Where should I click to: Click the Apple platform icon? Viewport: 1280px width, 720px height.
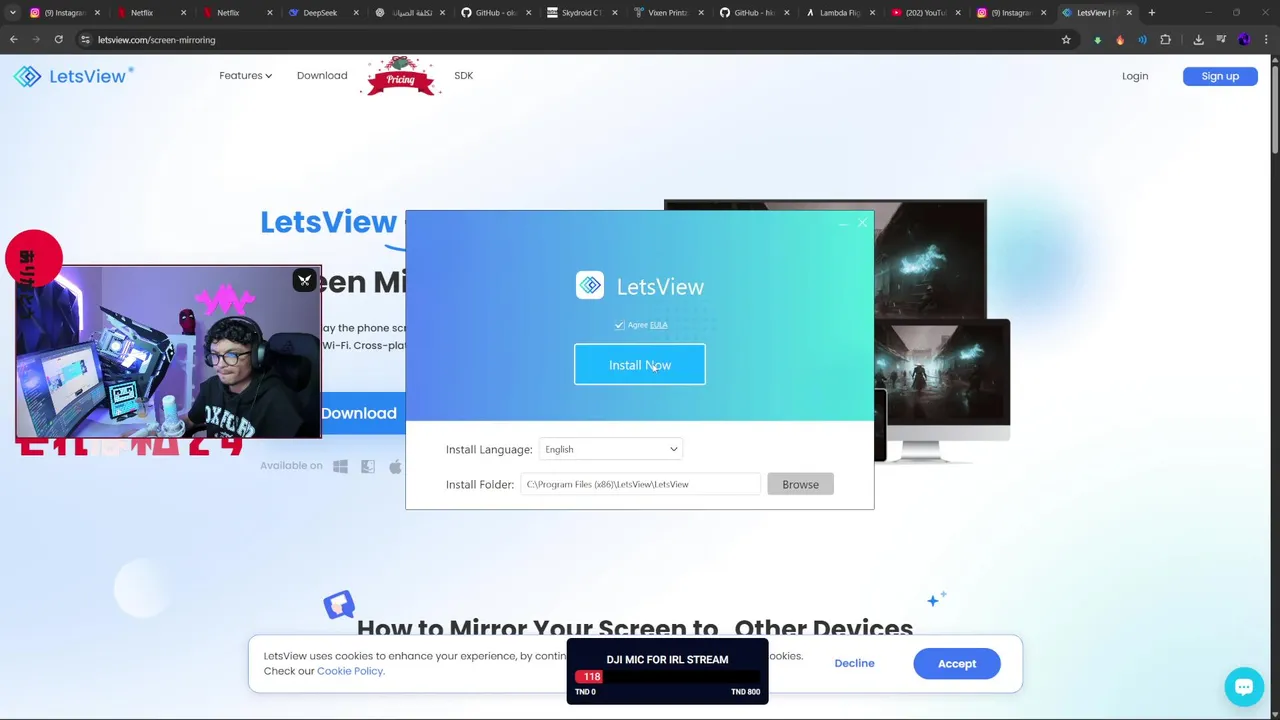(x=395, y=466)
